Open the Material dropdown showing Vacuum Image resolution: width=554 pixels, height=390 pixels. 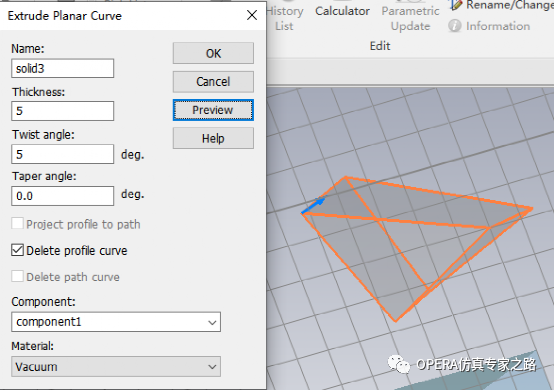tap(116, 367)
